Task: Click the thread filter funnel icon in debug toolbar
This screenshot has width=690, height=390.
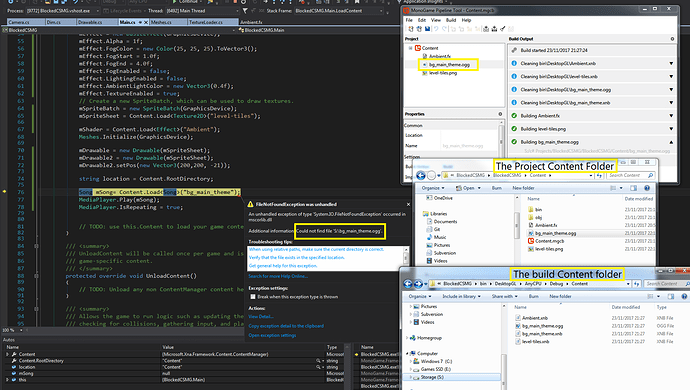Action: (x=245, y=11)
